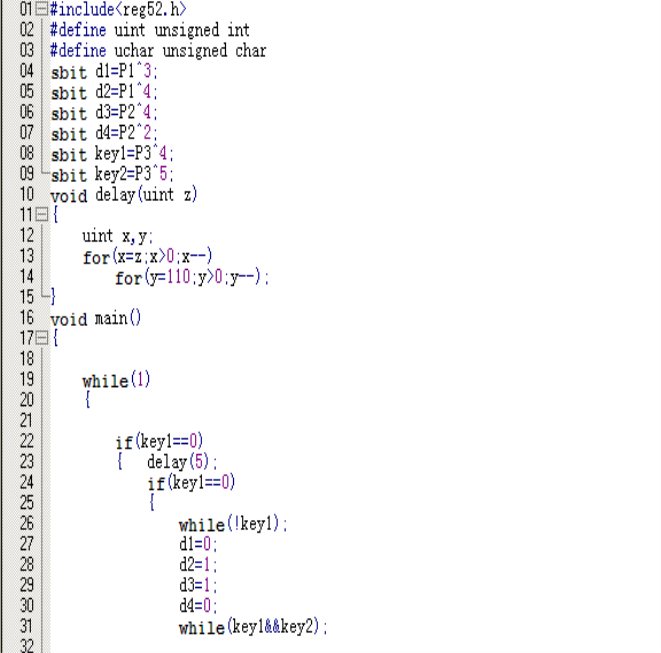The image size is (661, 653).
Task: Click the 'while(!key1);' statement
Action: tap(233, 524)
